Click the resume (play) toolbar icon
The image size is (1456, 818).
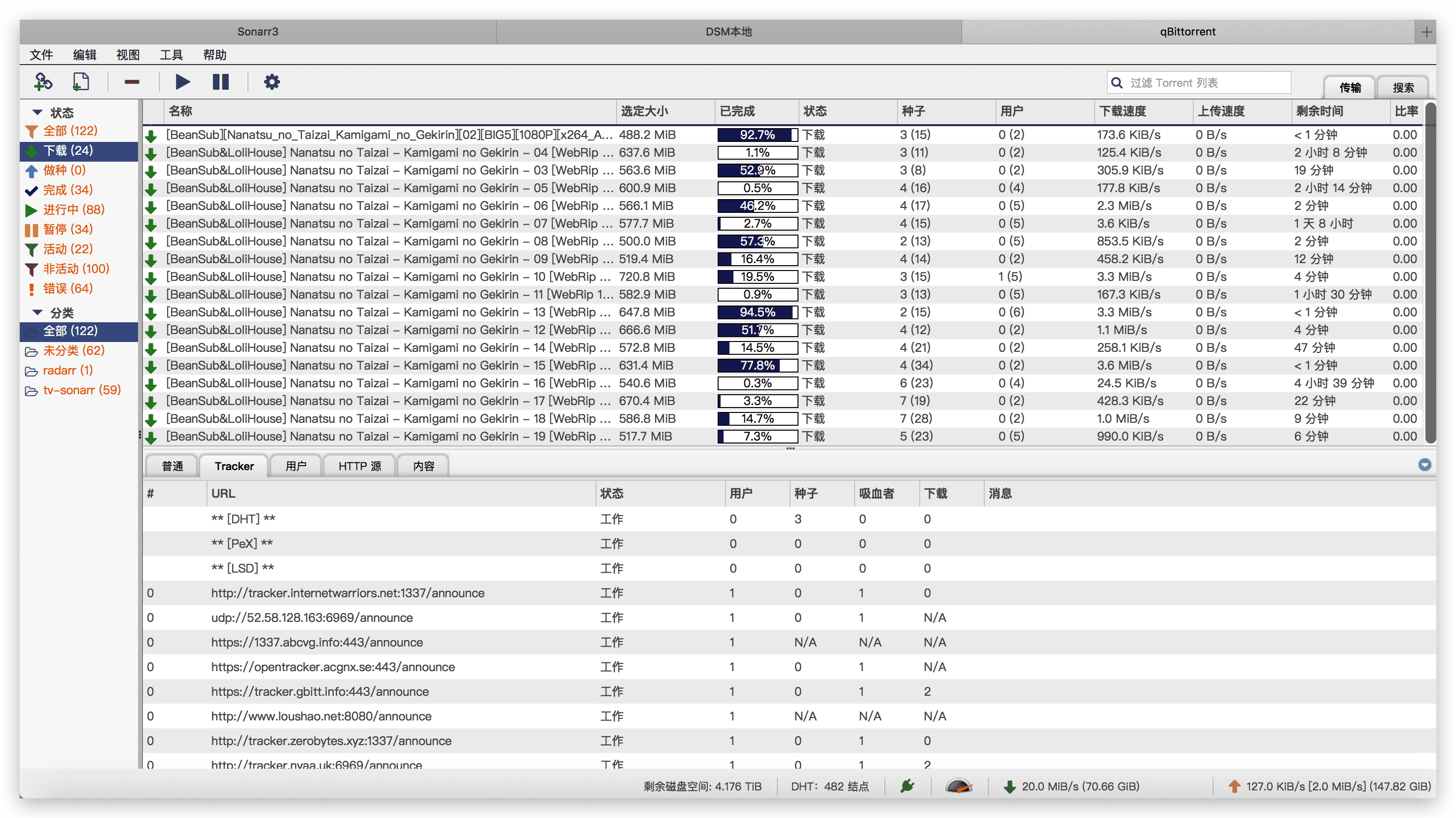click(182, 82)
